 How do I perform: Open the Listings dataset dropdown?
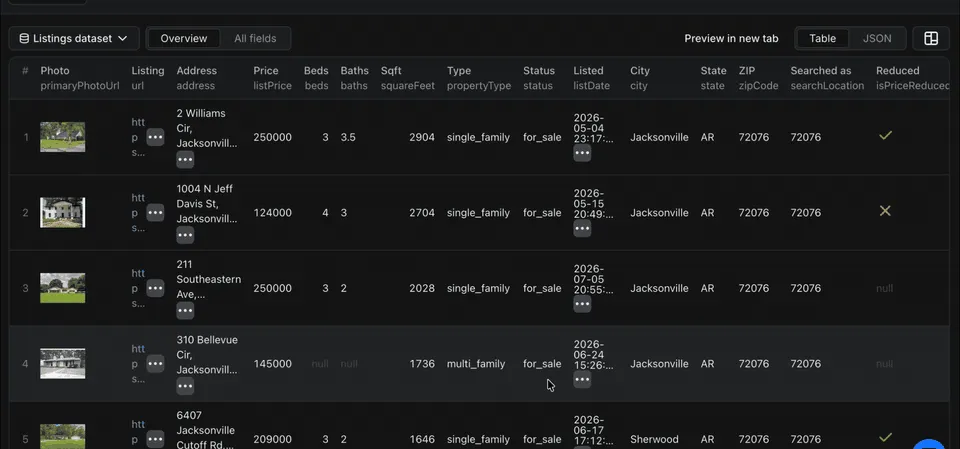point(74,39)
